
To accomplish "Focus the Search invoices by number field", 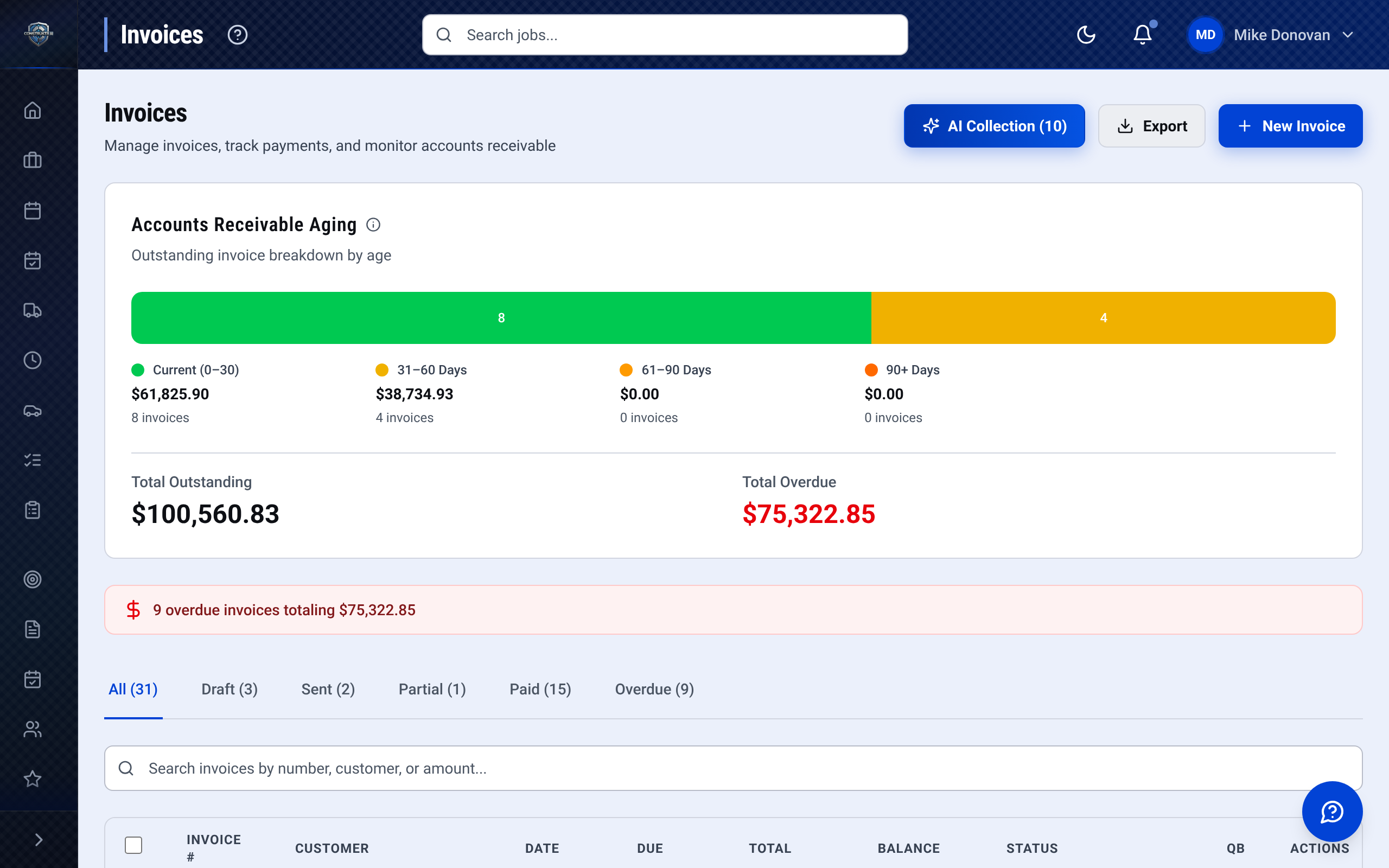I will point(733,768).
